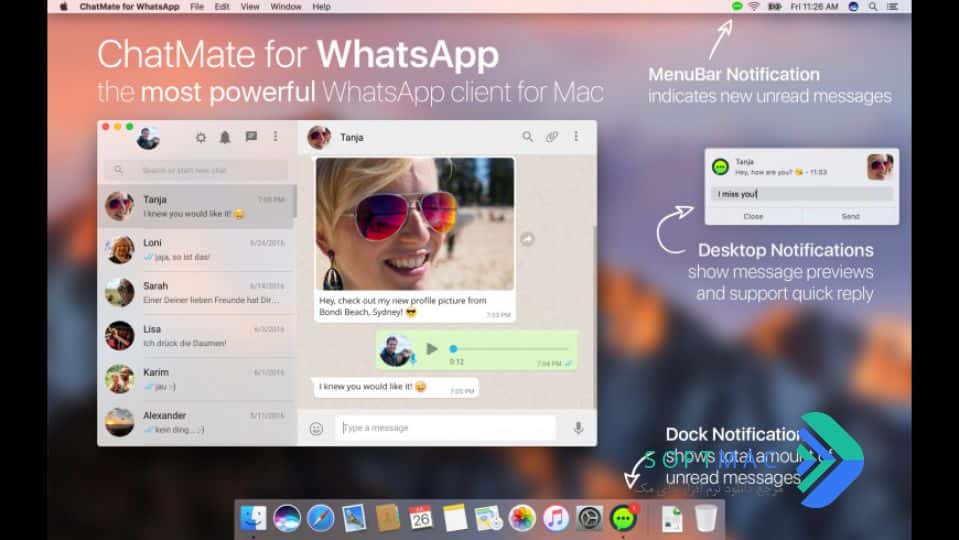Open Spotlight search in the menu bar
The image size is (959, 540).
(x=873, y=7)
